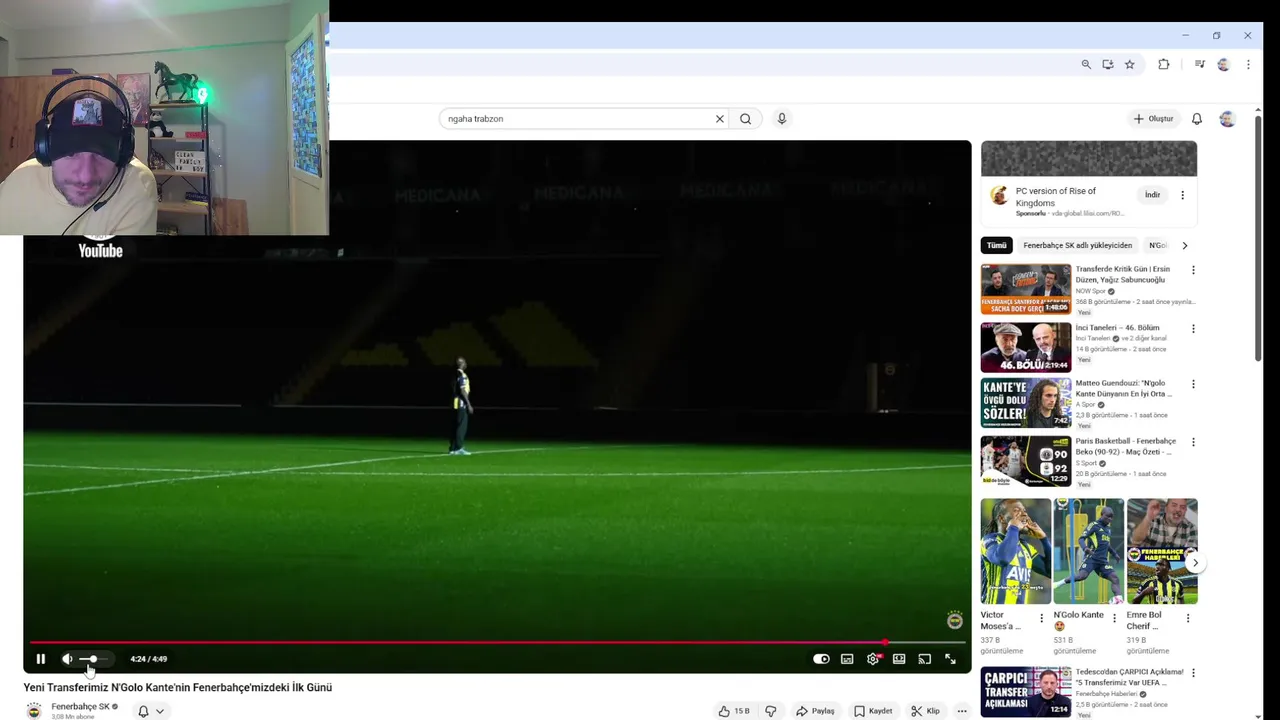Open 'Tedesco'dan ÇARPICI Açıklama' video thumbnail

[1026, 692]
